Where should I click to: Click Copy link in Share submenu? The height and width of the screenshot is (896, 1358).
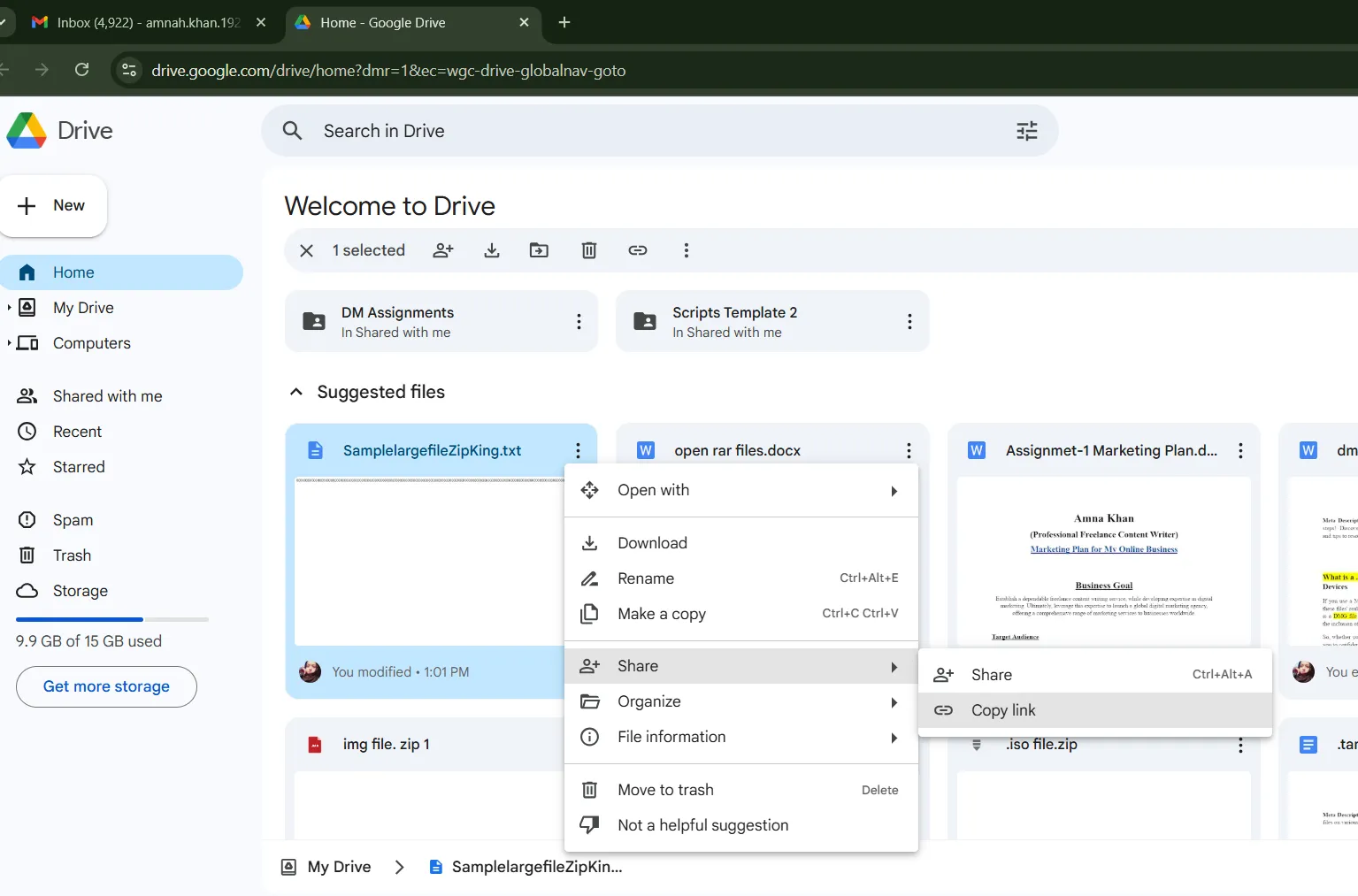tap(1095, 710)
